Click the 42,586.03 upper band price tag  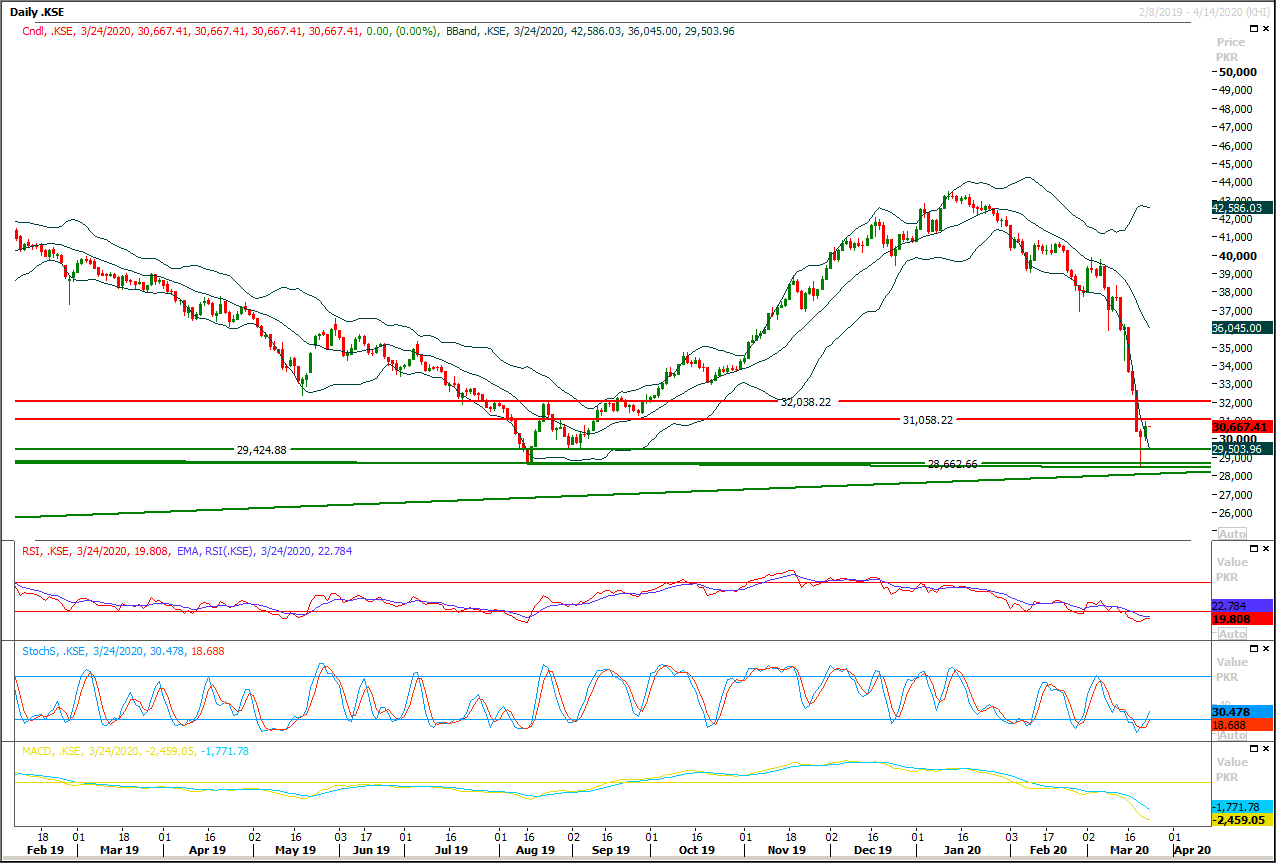1241,207
